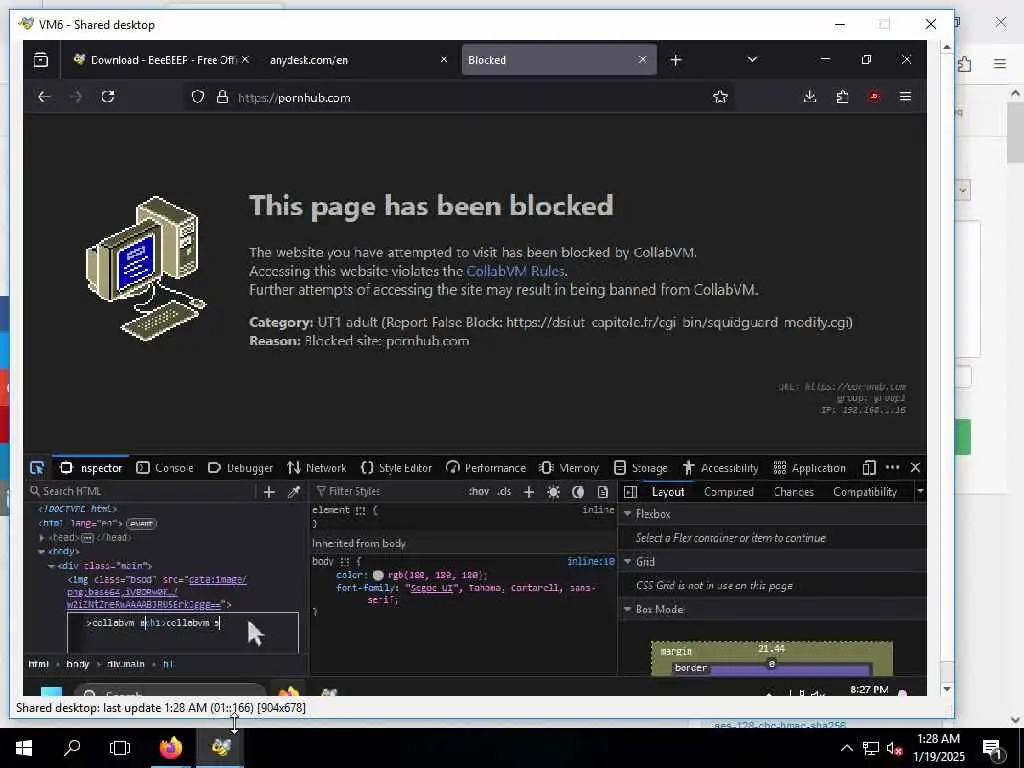Collapse the Grid section

pyautogui.click(x=628, y=562)
